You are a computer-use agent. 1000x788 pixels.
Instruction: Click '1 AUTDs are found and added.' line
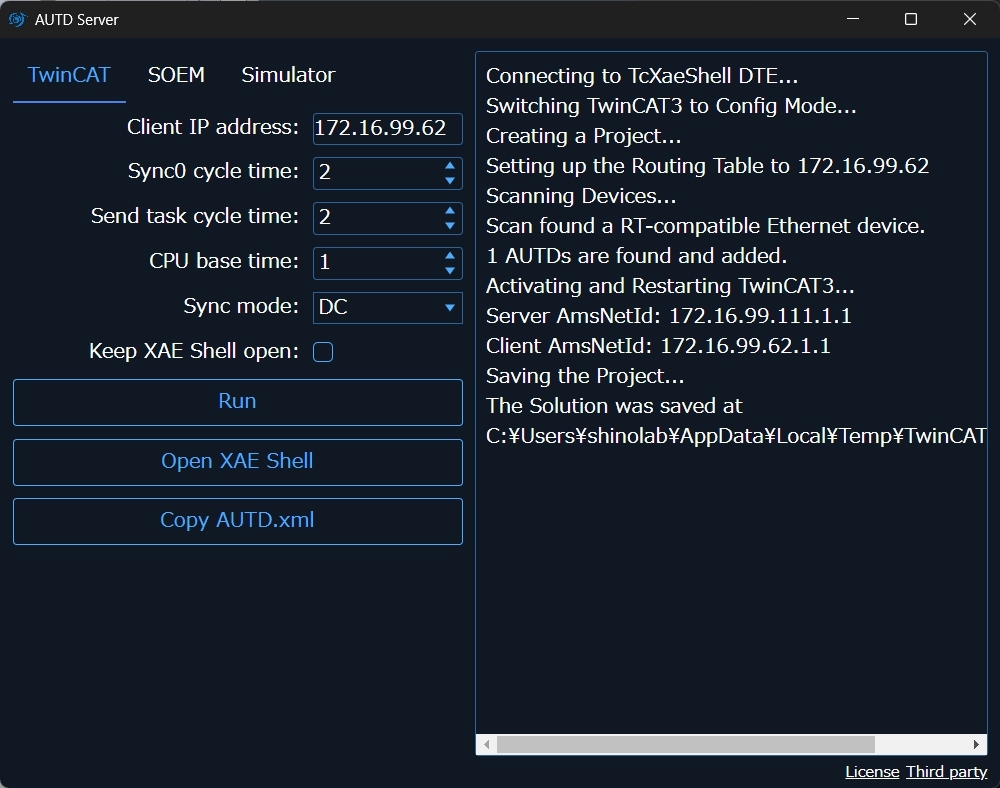click(x=636, y=256)
